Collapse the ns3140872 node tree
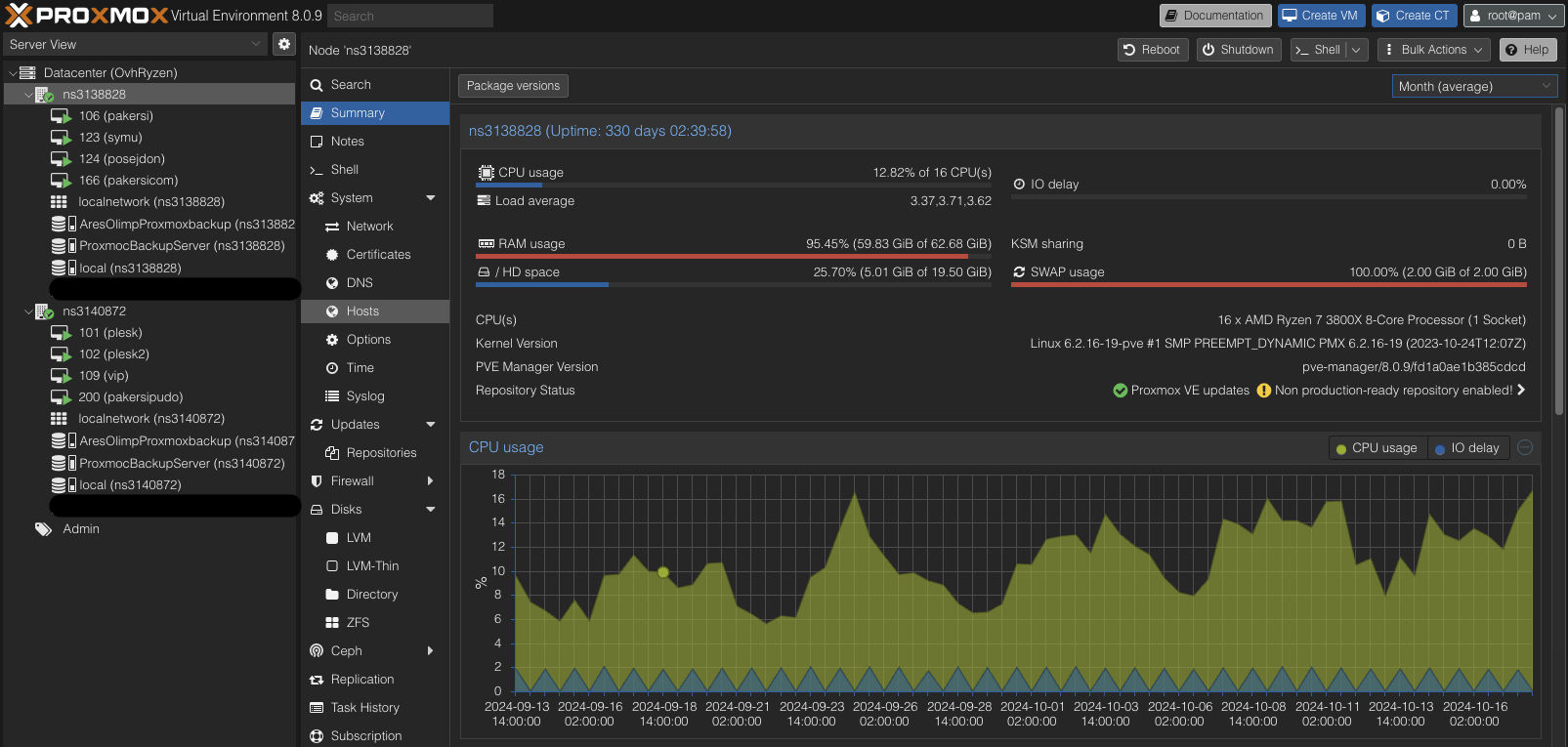Viewport: 1568px width, 747px height. point(28,311)
